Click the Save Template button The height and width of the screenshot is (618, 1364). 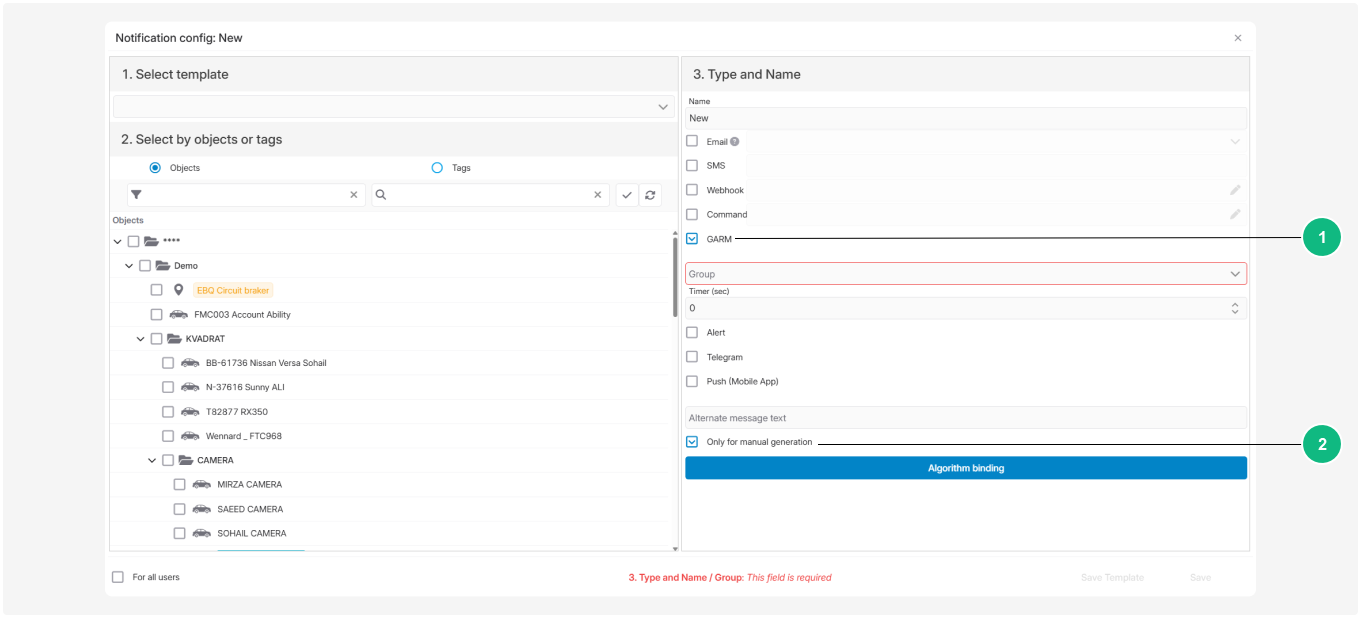click(x=1112, y=578)
